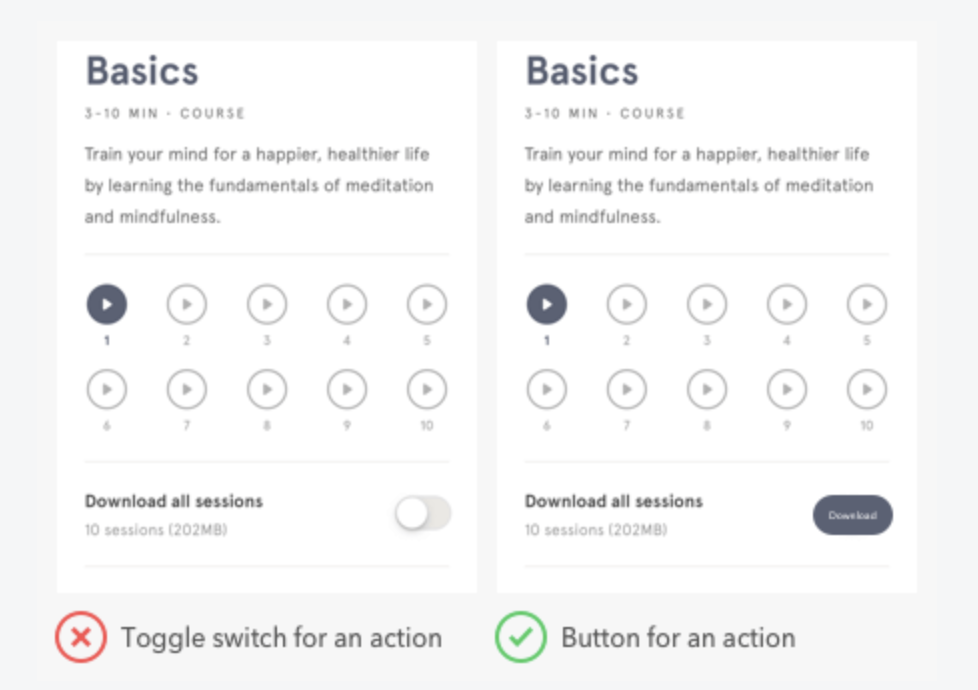The height and width of the screenshot is (690, 978).
Task: Click Download all sessions label in right card
Action: (614, 501)
